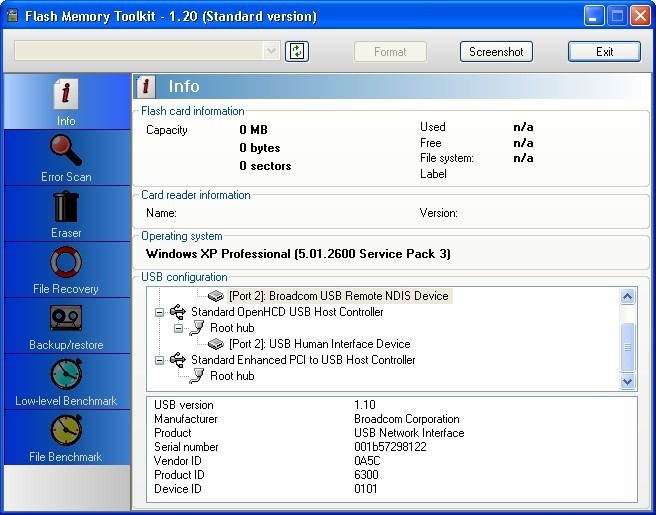Screen dimensions: 656x515
Task: Select the File Recovery lifebuoy icon
Action: tap(66, 262)
